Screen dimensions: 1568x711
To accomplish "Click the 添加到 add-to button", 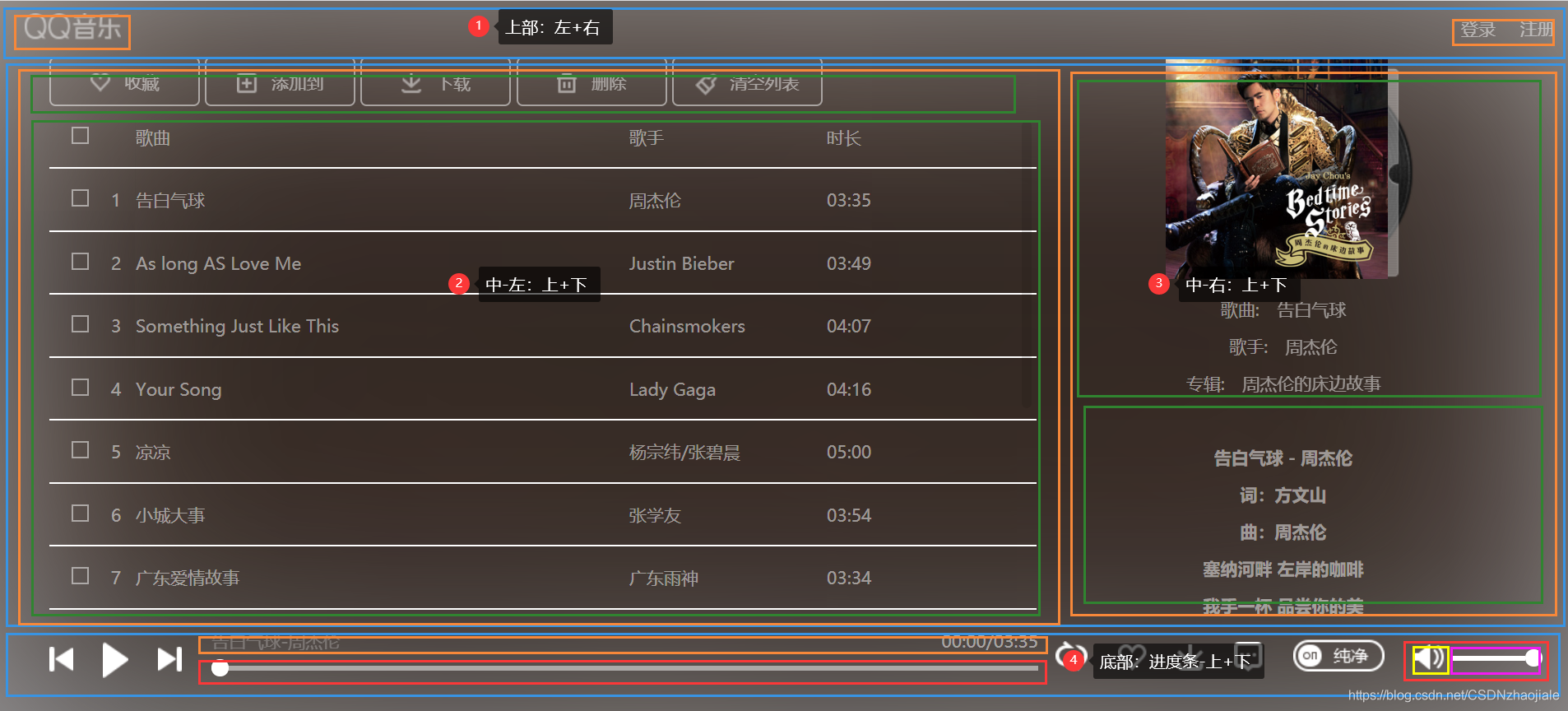I will coord(280,82).
